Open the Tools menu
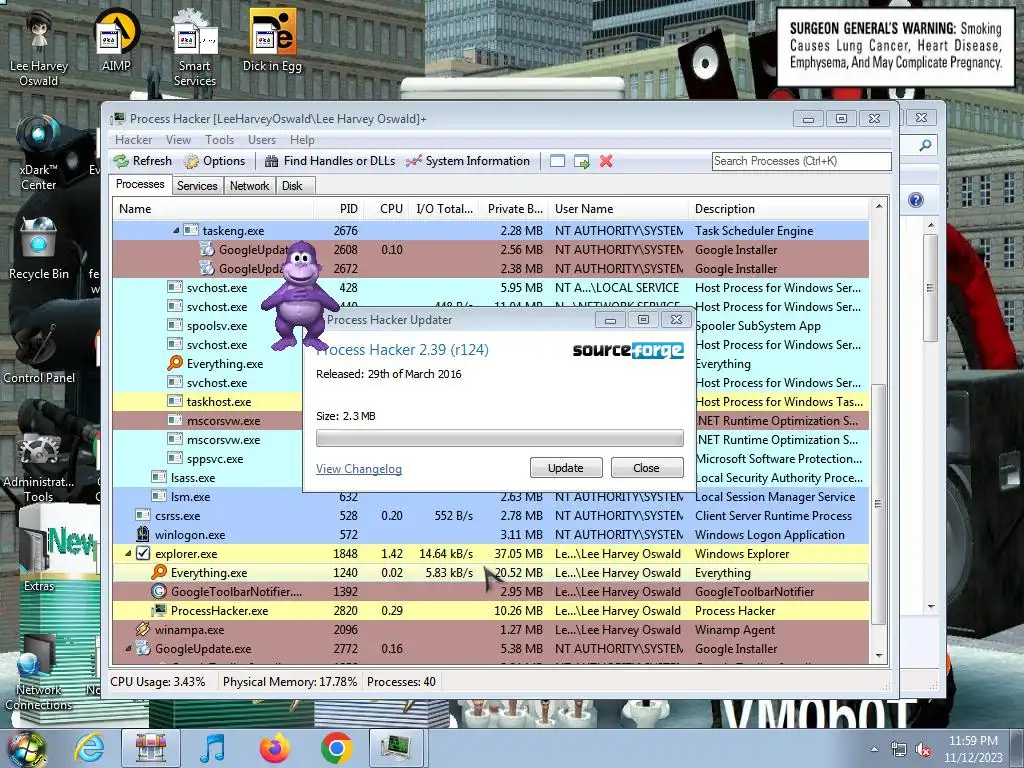The image size is (1024, 768). (219, 140)
